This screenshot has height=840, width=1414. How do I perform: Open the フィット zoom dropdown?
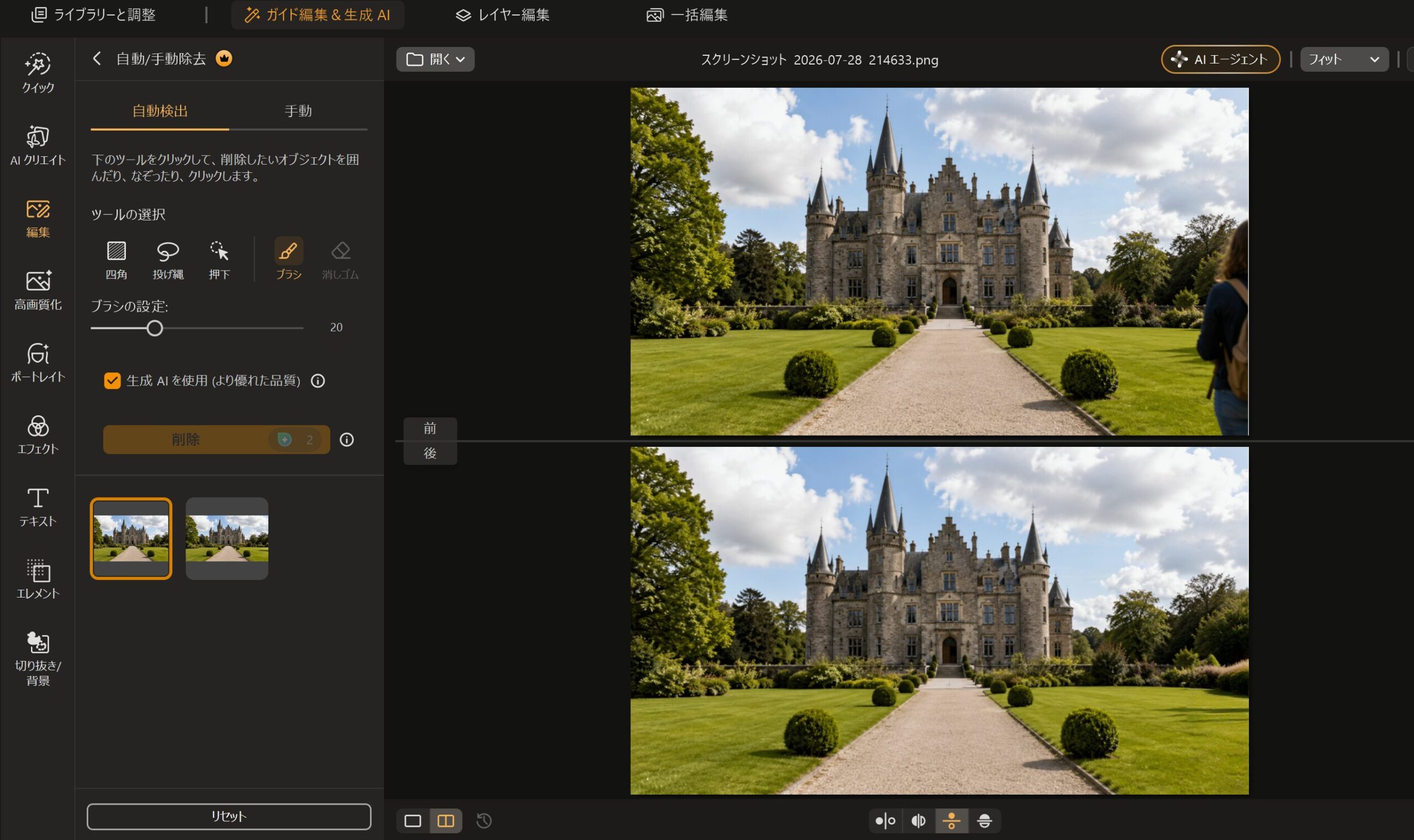[x=1344, y=60]
